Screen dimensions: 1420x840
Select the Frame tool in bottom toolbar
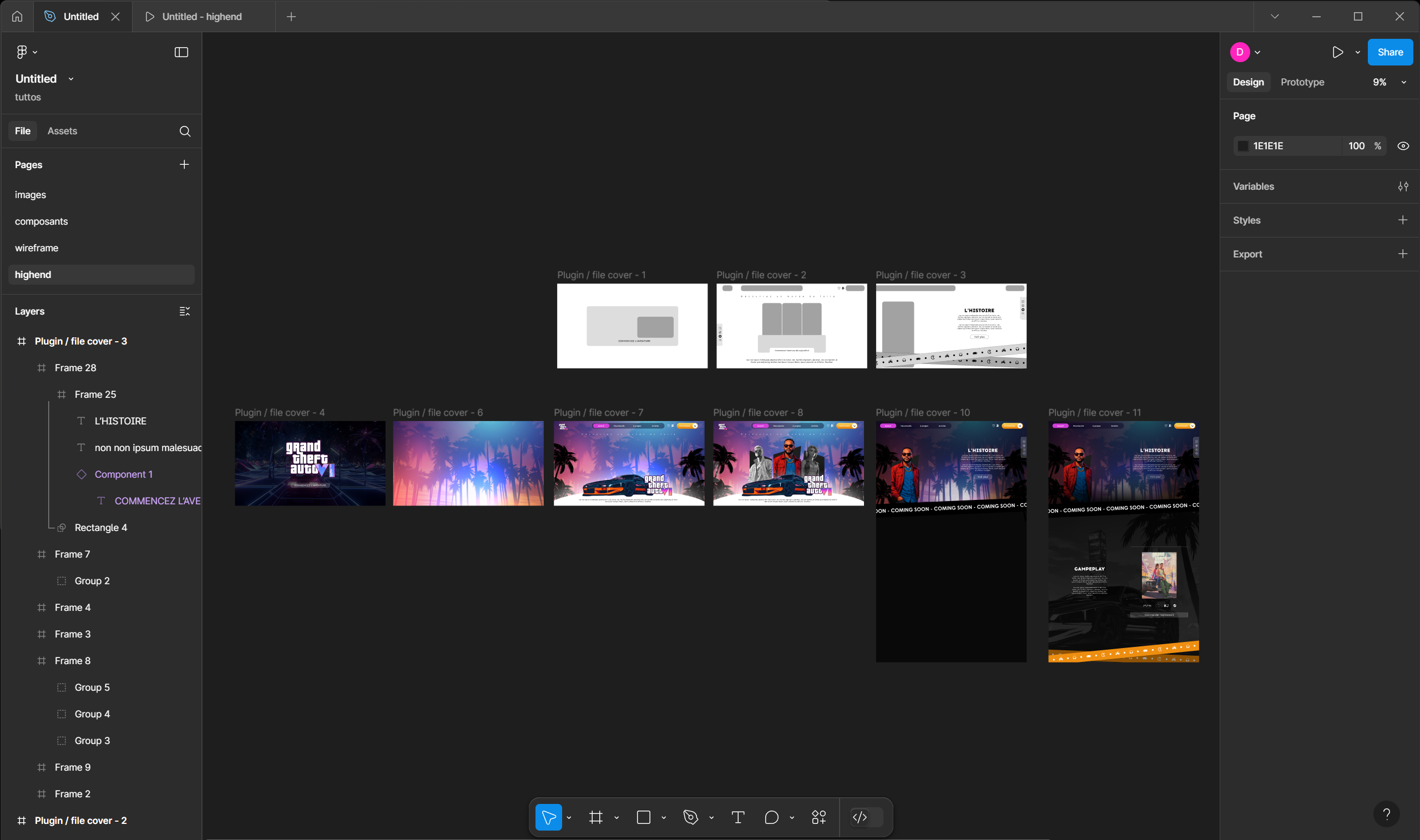click(595, 817)
